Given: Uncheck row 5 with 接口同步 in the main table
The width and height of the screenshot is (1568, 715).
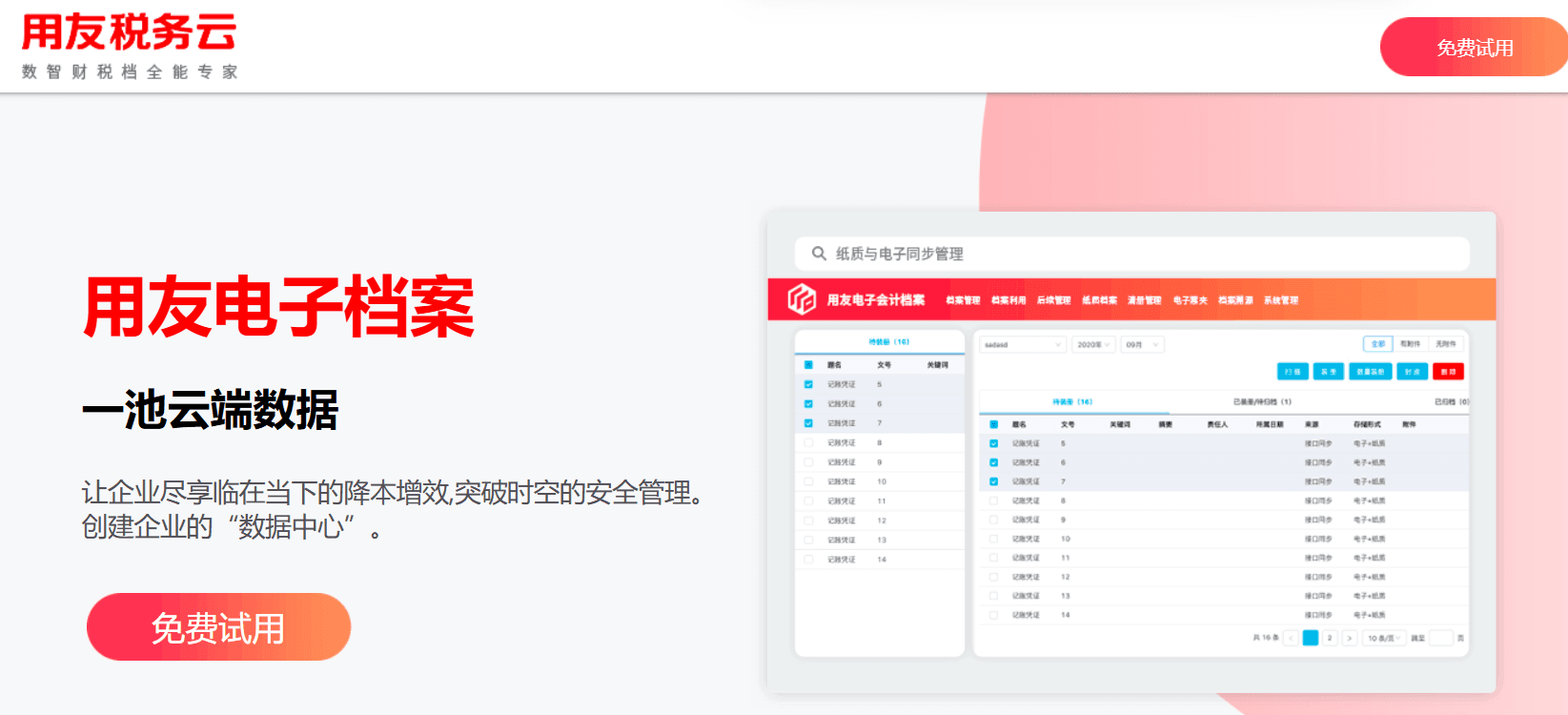Looking at the screenshot, I should coord(993,443).
